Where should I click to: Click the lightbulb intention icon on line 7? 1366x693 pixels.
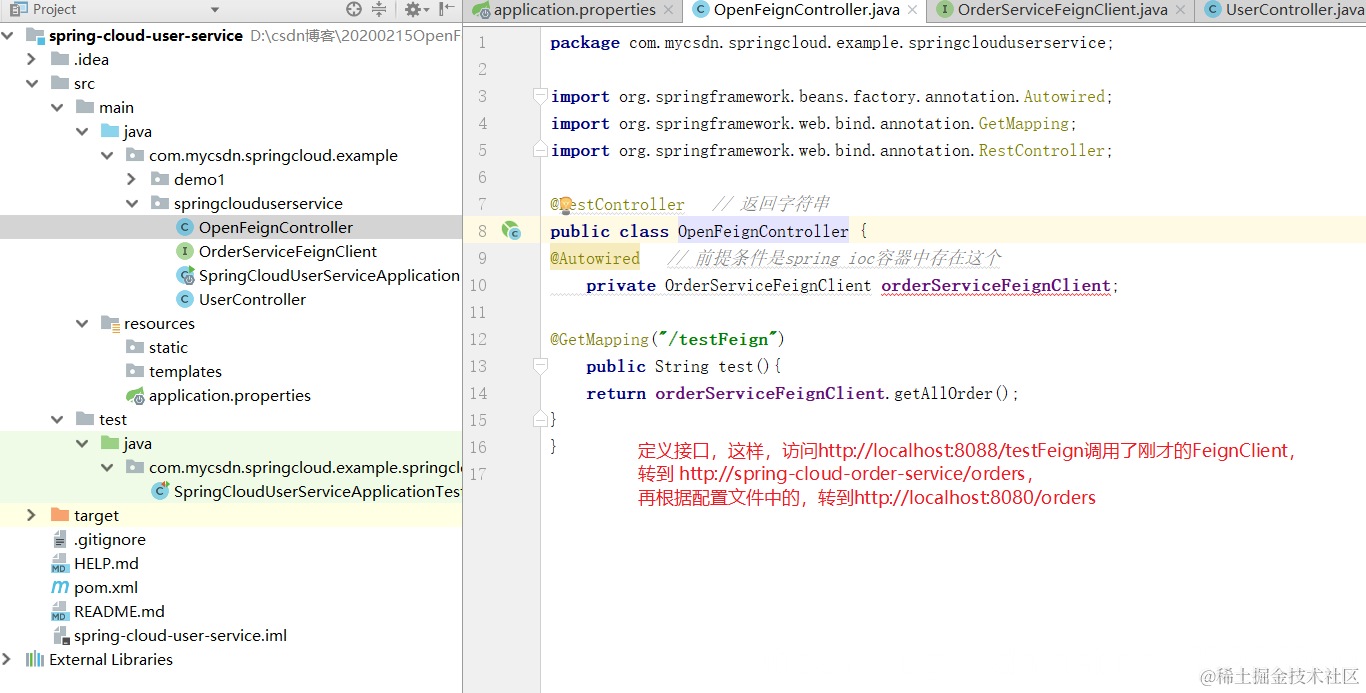tap(565, 204)
